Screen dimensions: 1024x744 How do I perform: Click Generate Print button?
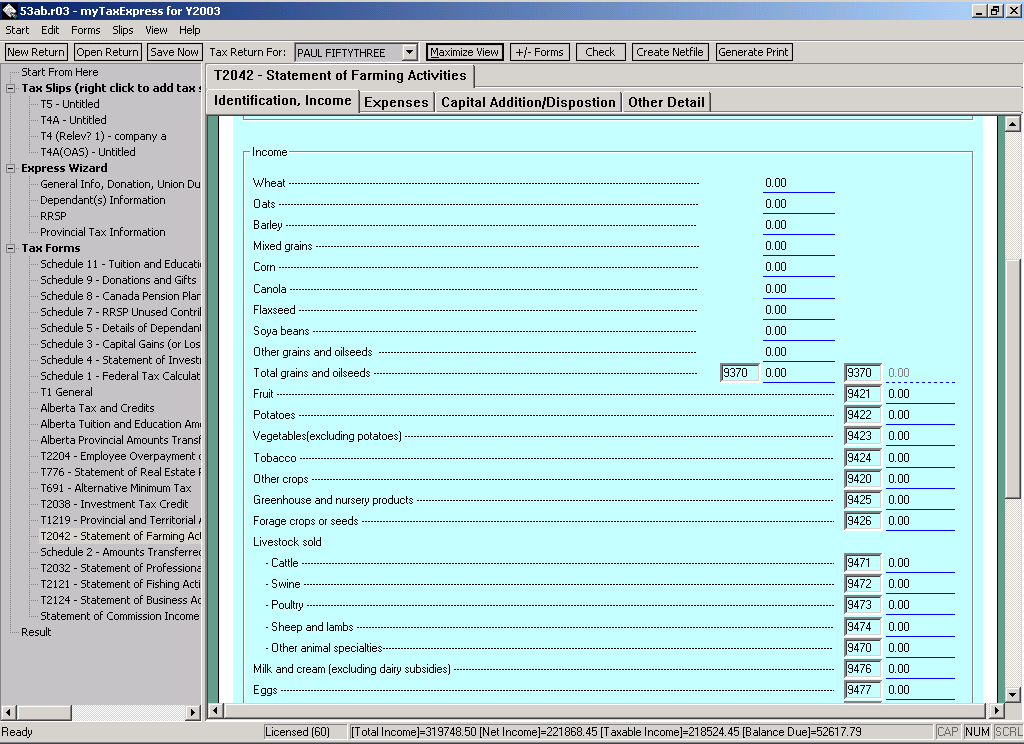[x=753, y=52]
